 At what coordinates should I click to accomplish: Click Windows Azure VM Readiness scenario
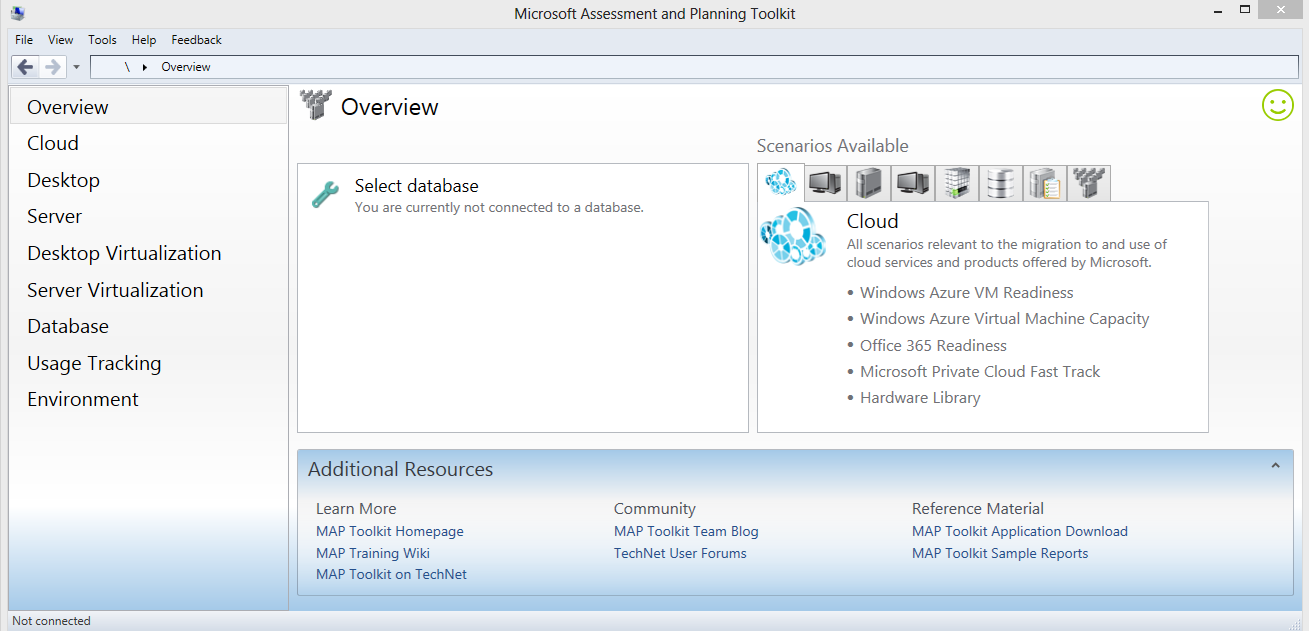967,293
